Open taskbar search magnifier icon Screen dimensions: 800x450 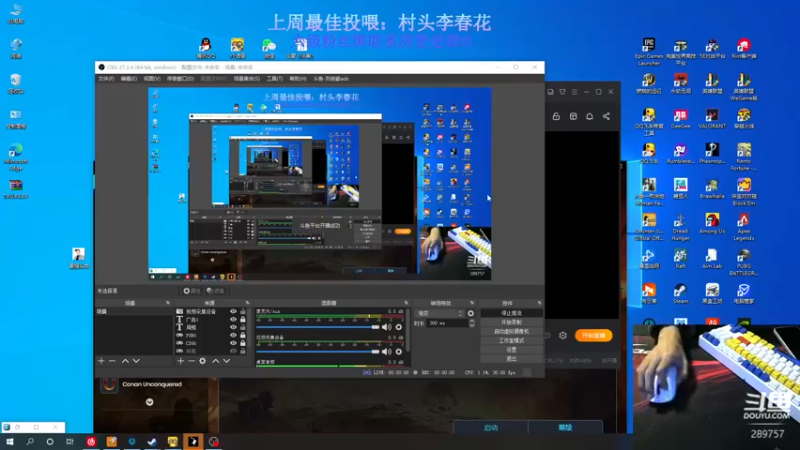(x=30, y=441)
